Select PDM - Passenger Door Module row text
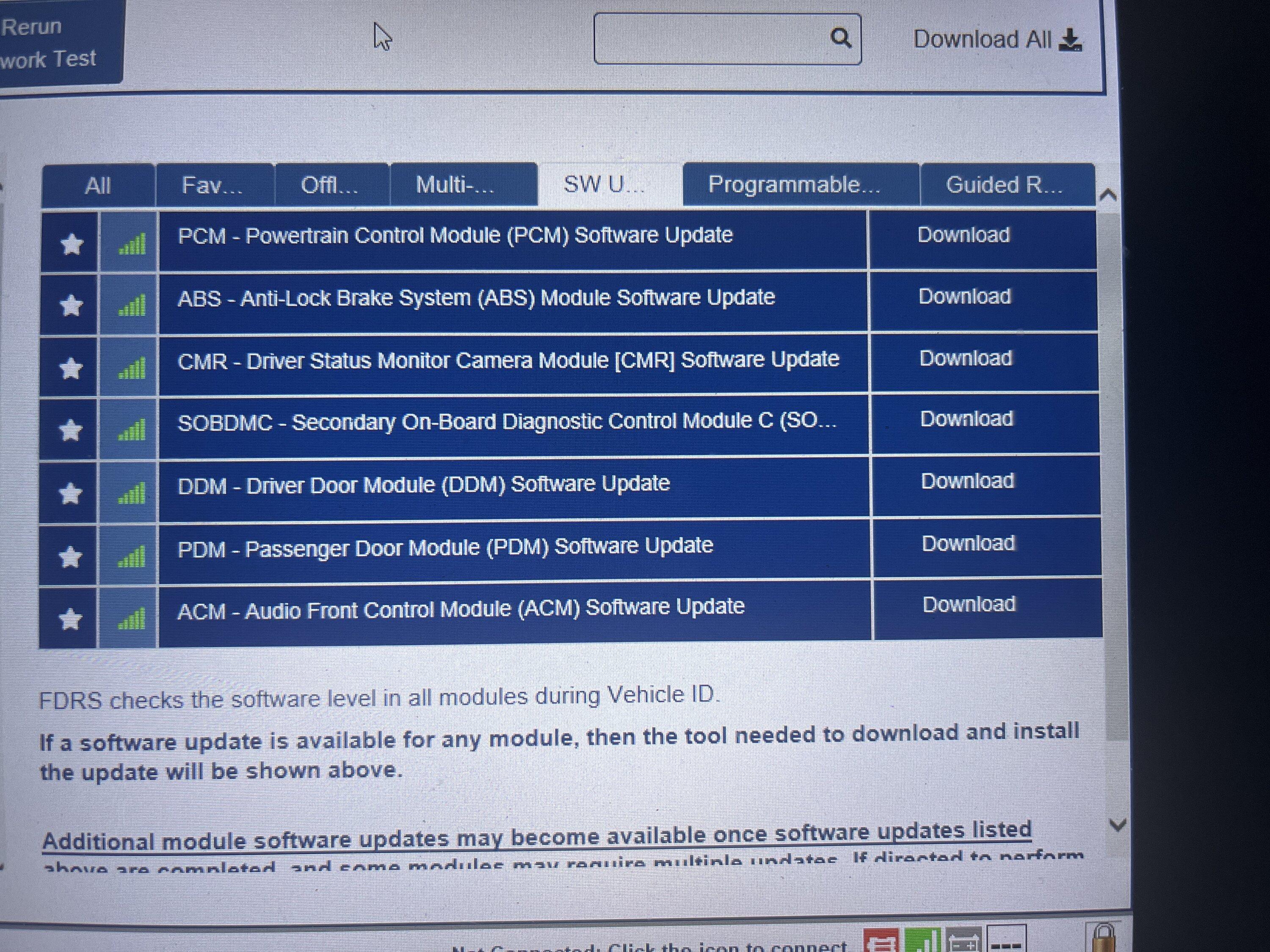Viewport: 1270px width, 952px height. [445, 547]
